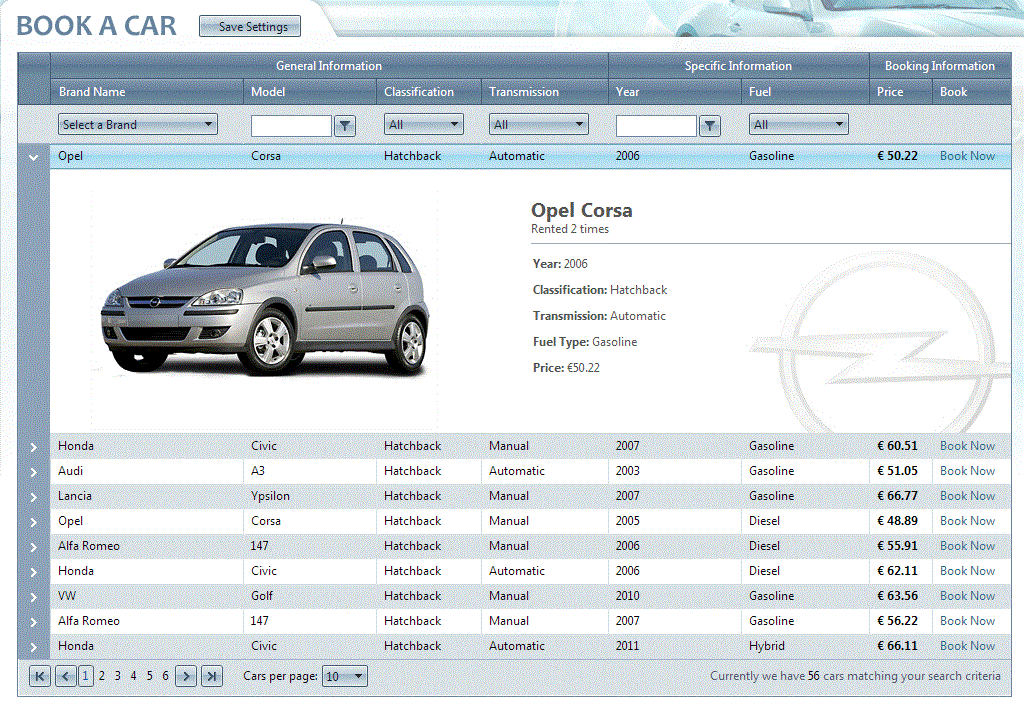Go to the first page of results
Screen dimensions: 1024x707
pos(40,676)
